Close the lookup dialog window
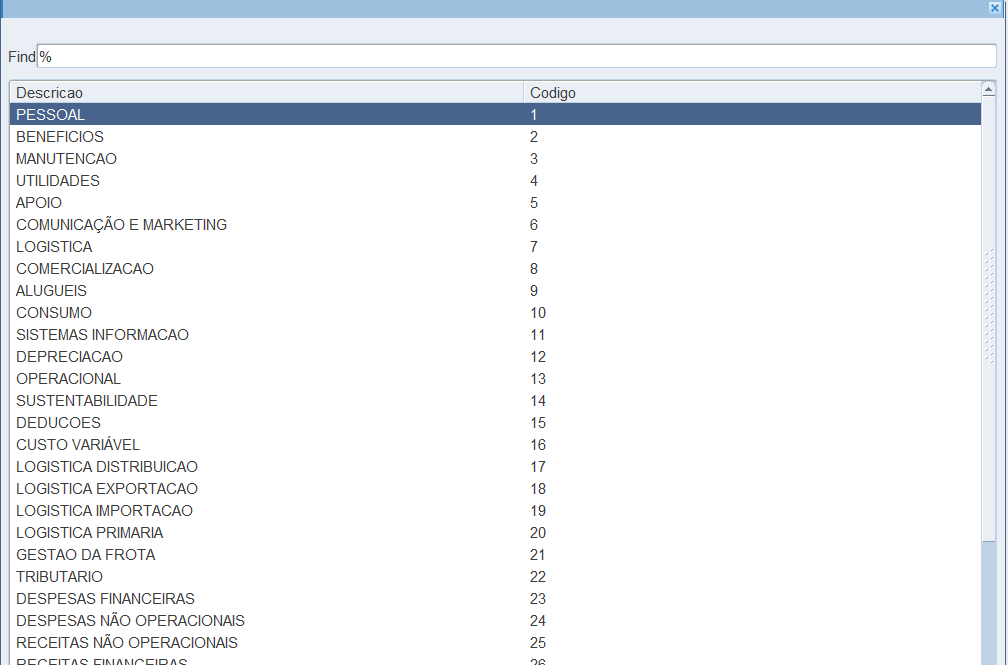1008x665 pixels. 994,8
